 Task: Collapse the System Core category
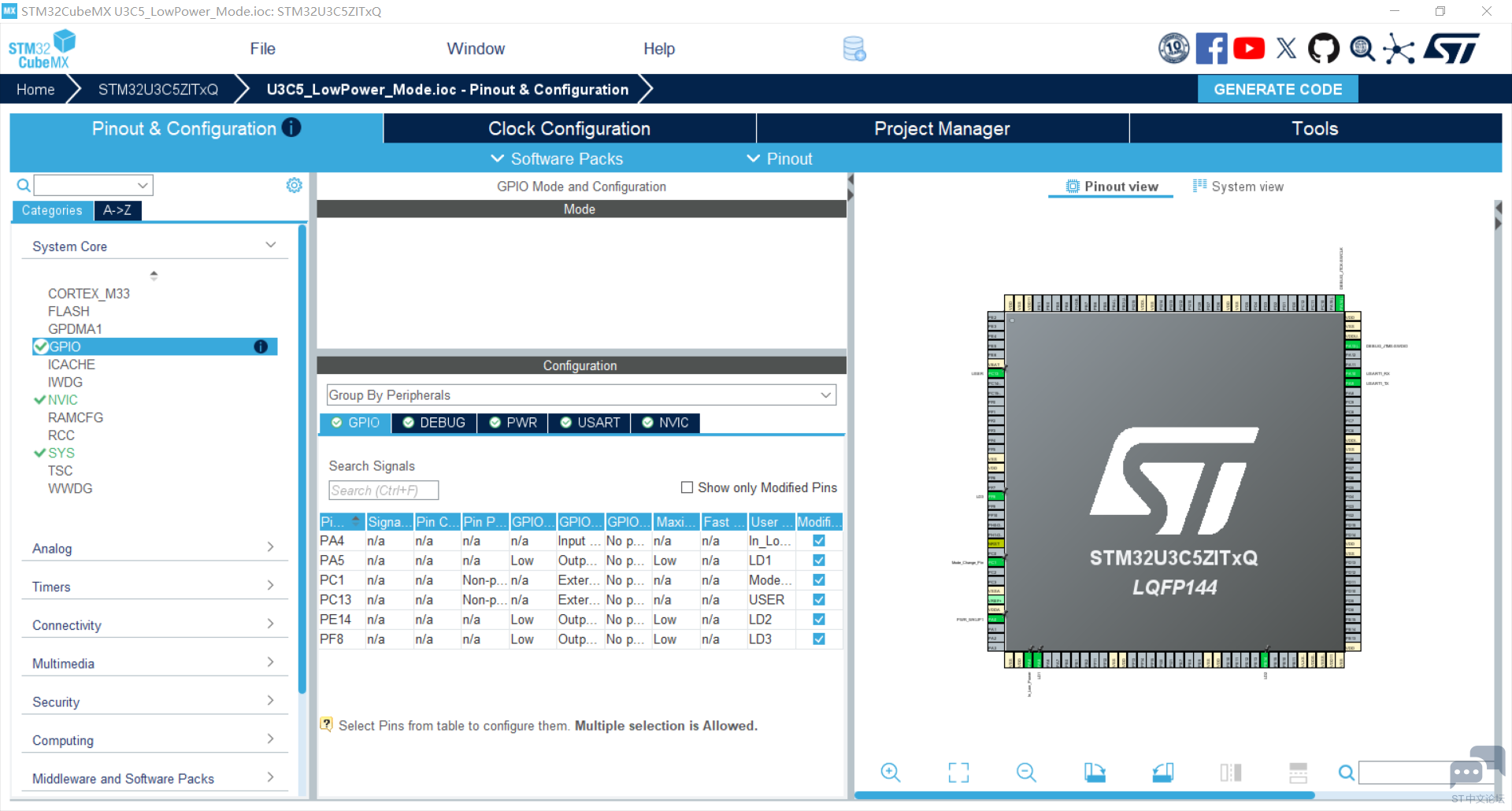[154, 246]
